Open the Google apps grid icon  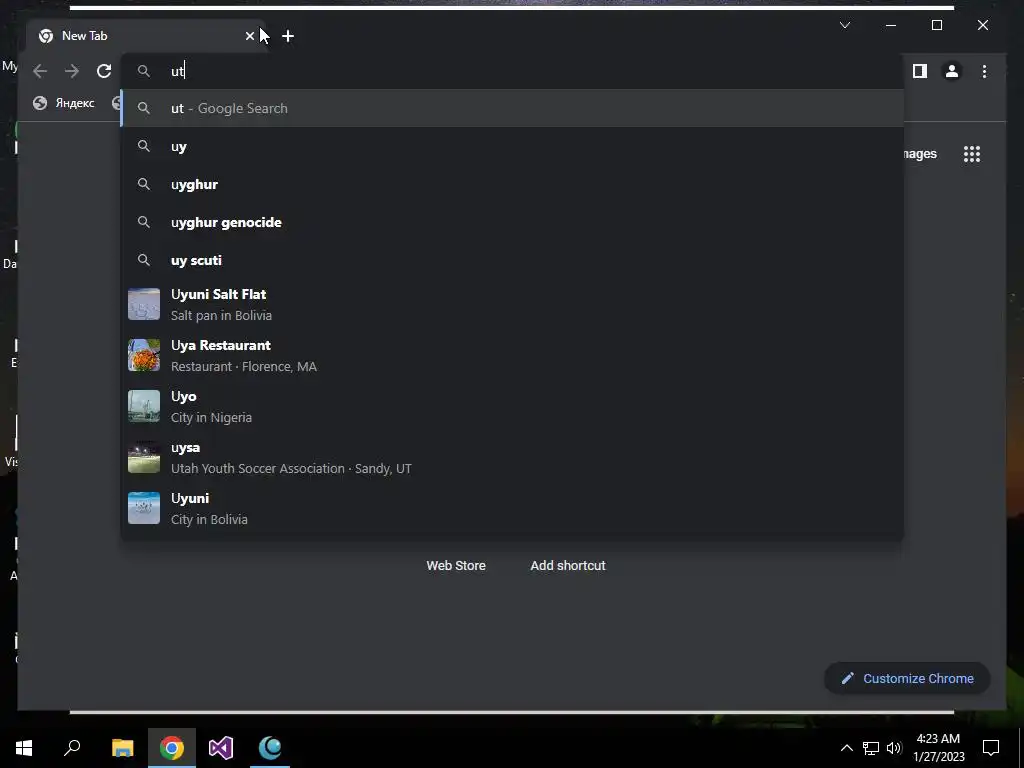click(972, 154)
